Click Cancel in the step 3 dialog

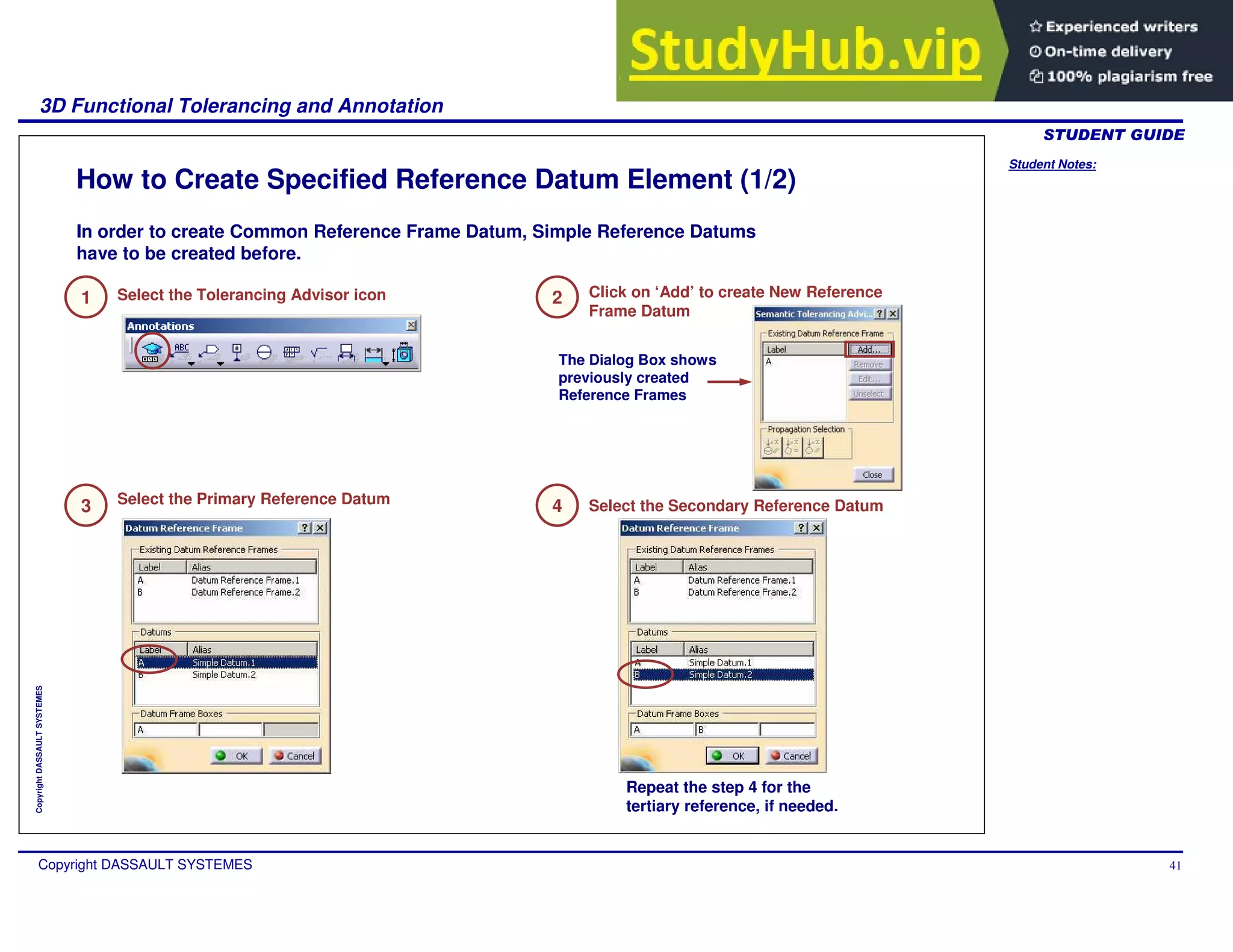point(295,756)
